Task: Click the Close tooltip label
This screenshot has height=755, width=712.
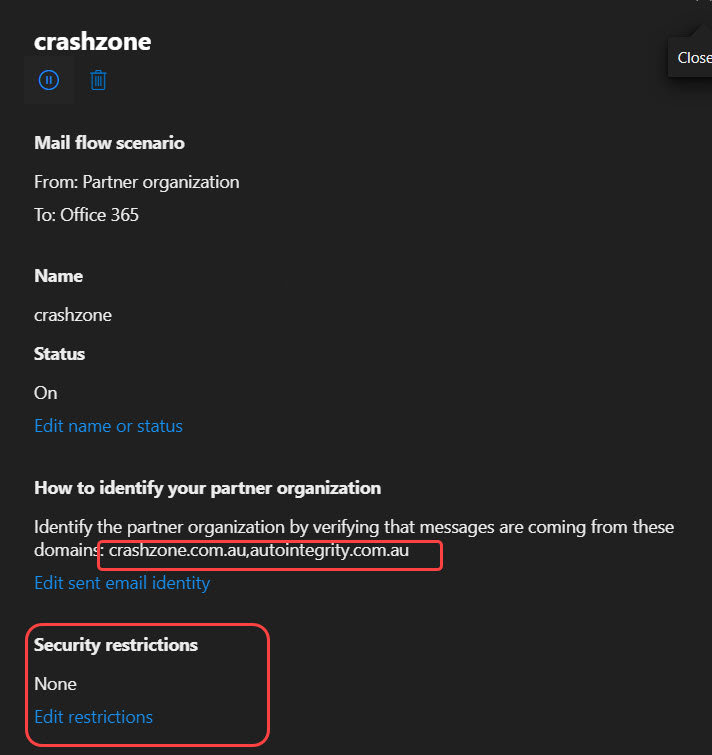Action: point(694,58)
